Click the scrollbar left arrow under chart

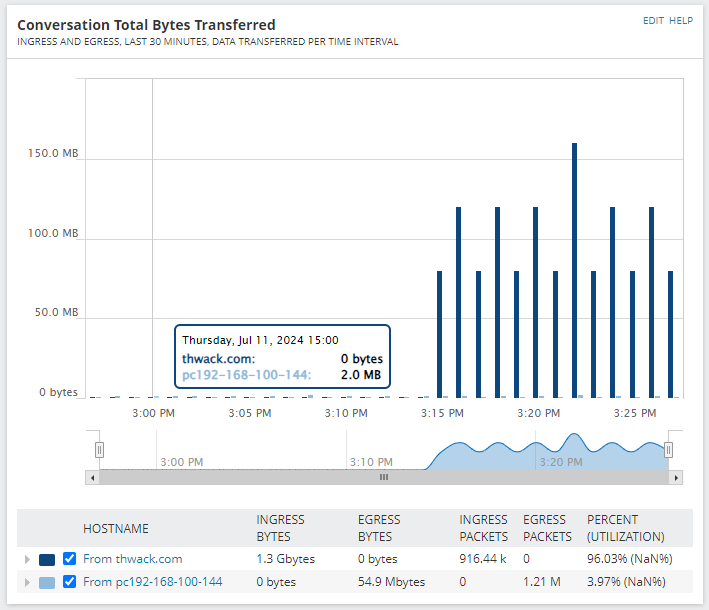(93, 478)
